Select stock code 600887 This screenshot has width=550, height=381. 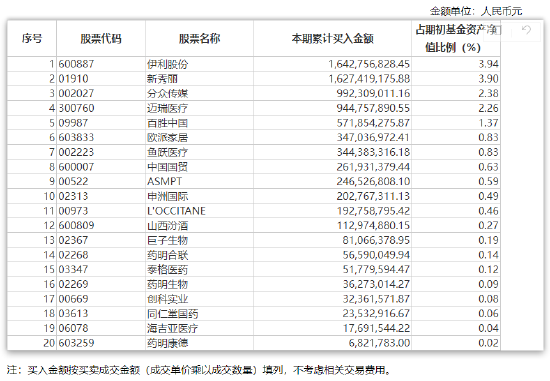[76, 64]
